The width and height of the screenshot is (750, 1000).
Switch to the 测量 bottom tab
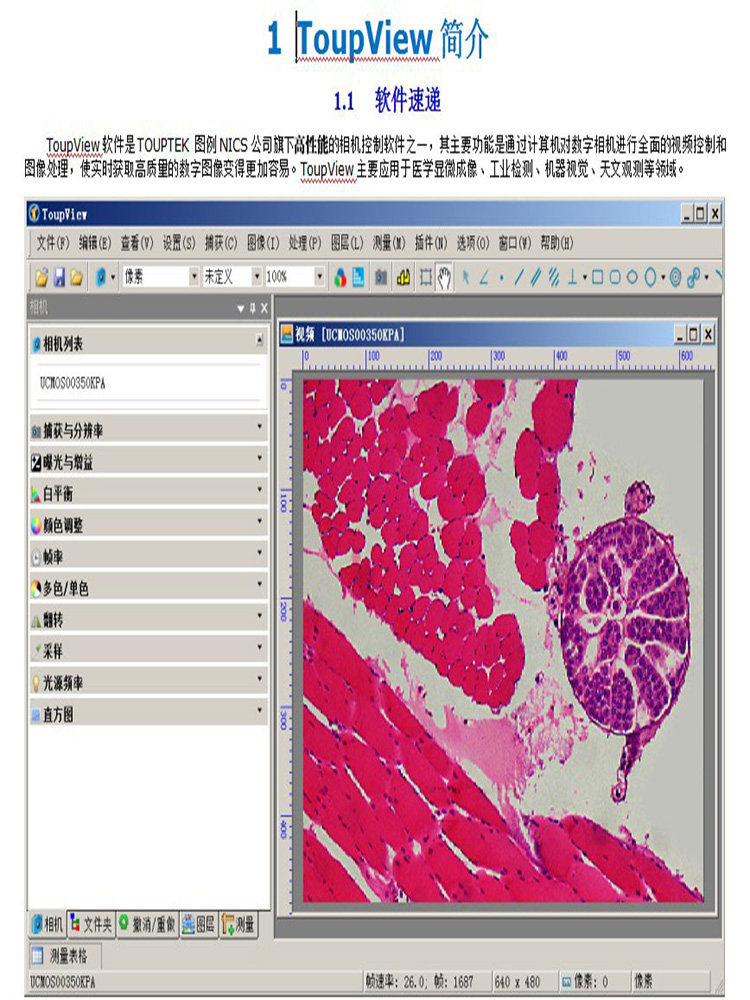click(239, 923)
